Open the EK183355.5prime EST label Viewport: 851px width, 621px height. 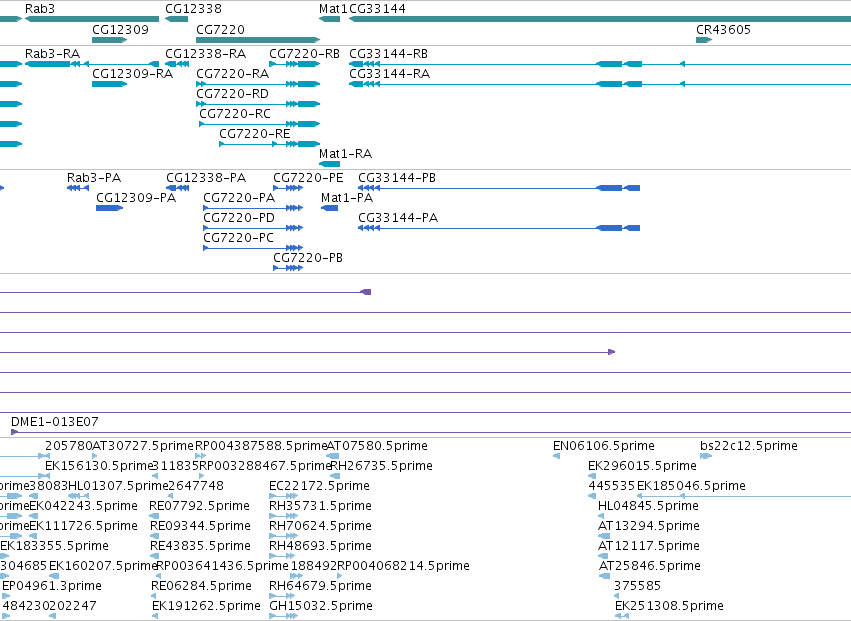(54, 546)
